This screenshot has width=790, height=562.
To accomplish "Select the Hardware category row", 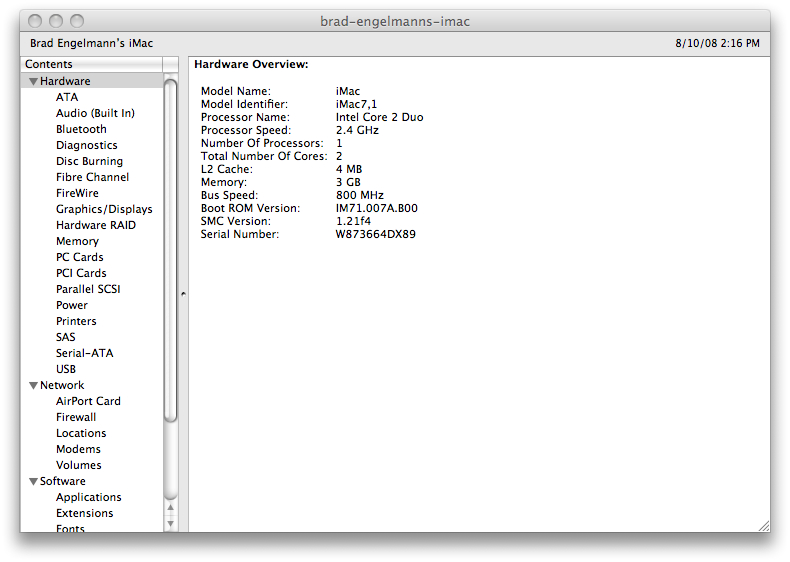I will point(92,81).
